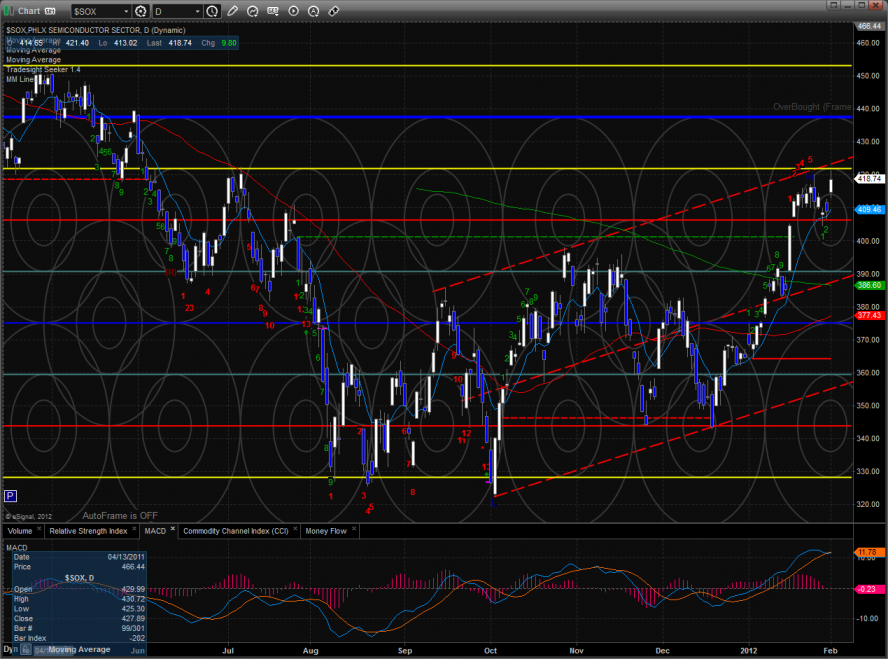The width and height of the screenshot is (888, 659).
Task: Open the symbol settings gear icon
Action: tap(140, 11)
